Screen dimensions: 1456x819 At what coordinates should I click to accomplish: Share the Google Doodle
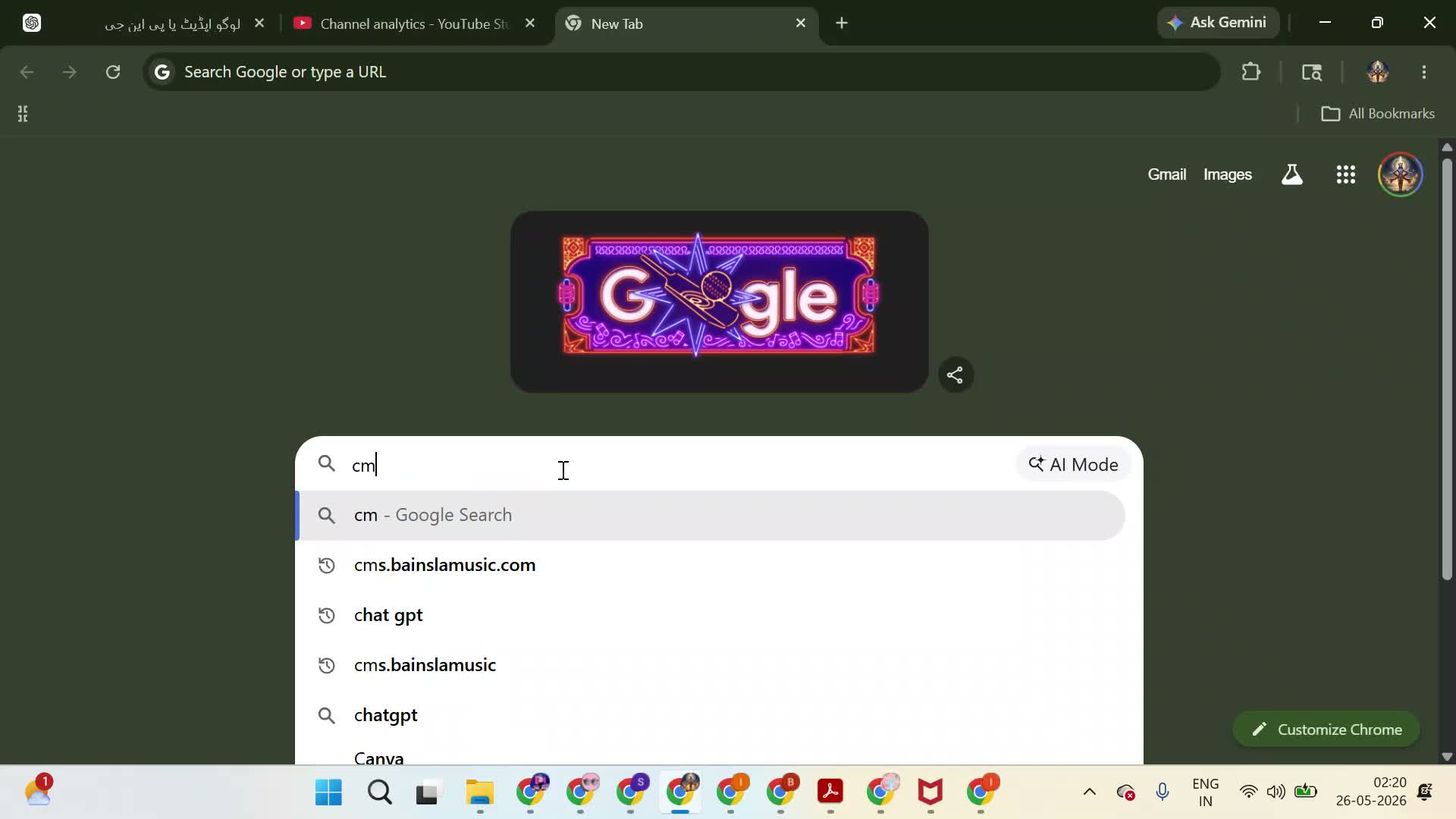pyautogui.click(x=955, y=375)
